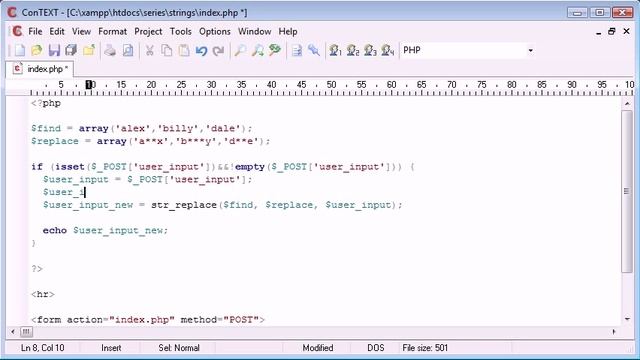Open the Edit menu
Screen dimensions: 640x360
tap(57, 31)
